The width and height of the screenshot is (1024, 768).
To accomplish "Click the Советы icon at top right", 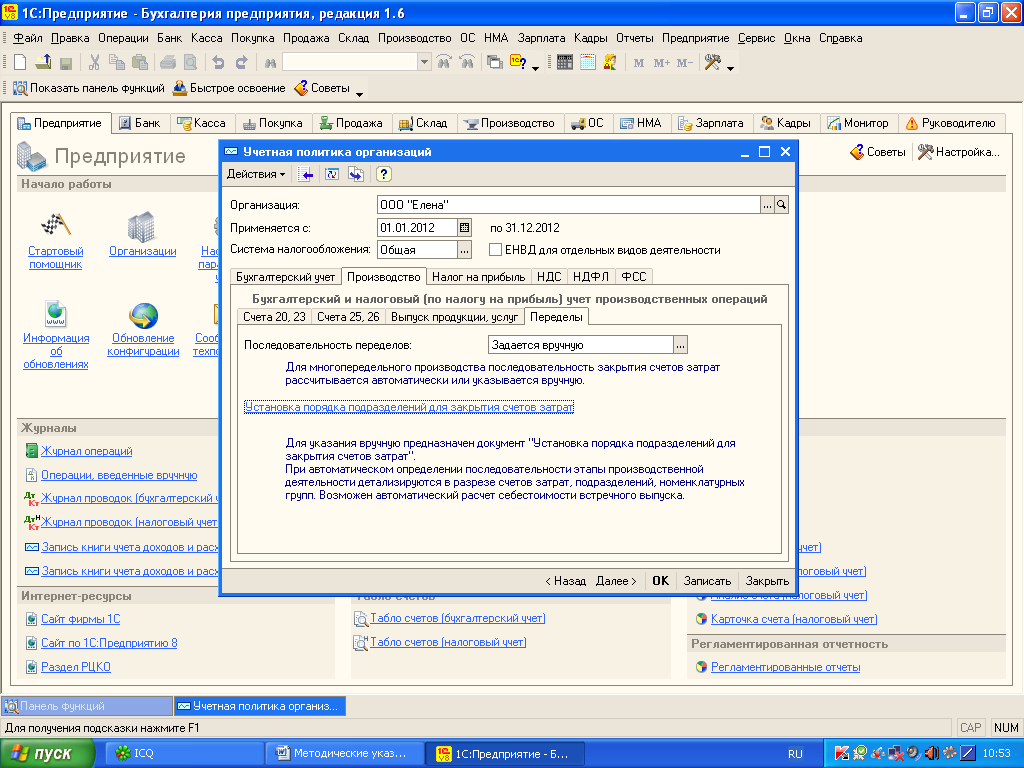I will (877, 152).
